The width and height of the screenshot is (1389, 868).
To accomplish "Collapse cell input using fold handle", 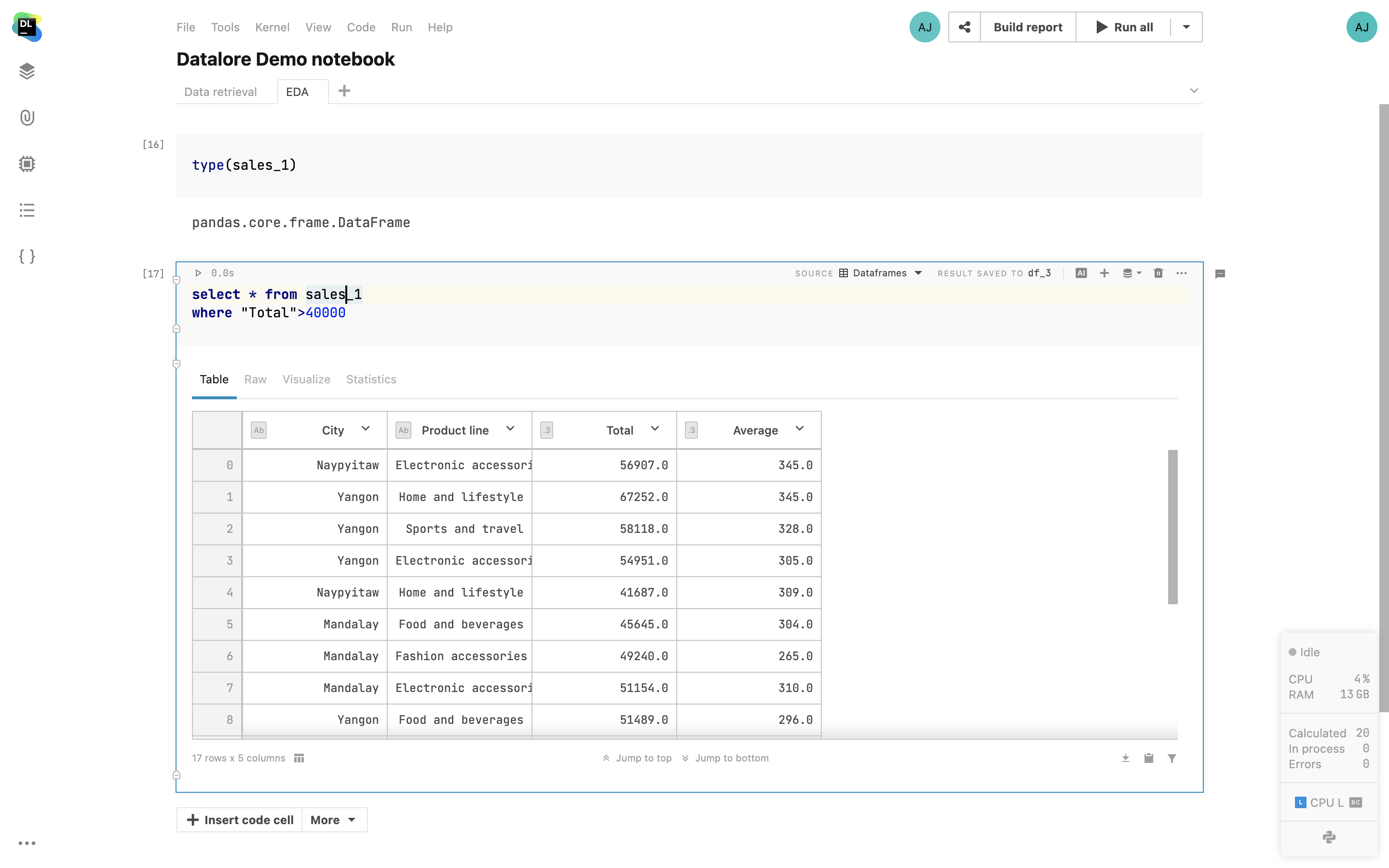I will pos(177,280).
